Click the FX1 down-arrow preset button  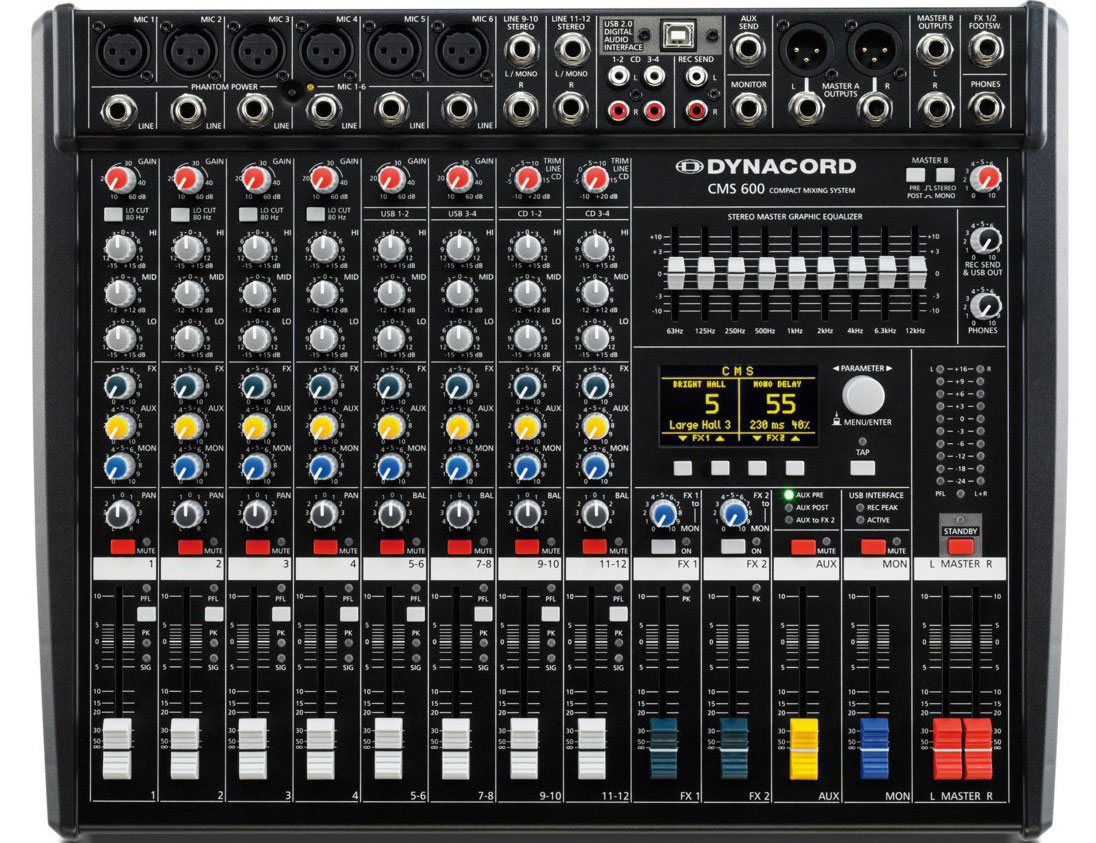click(683, 468)
